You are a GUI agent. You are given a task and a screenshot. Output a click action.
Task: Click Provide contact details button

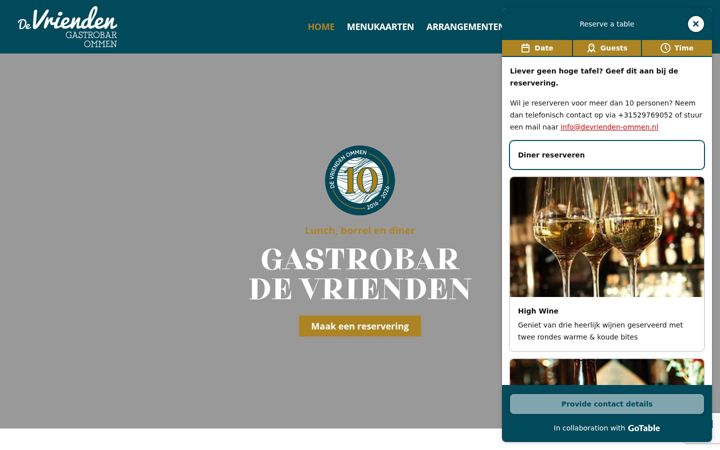coord(607,404)
